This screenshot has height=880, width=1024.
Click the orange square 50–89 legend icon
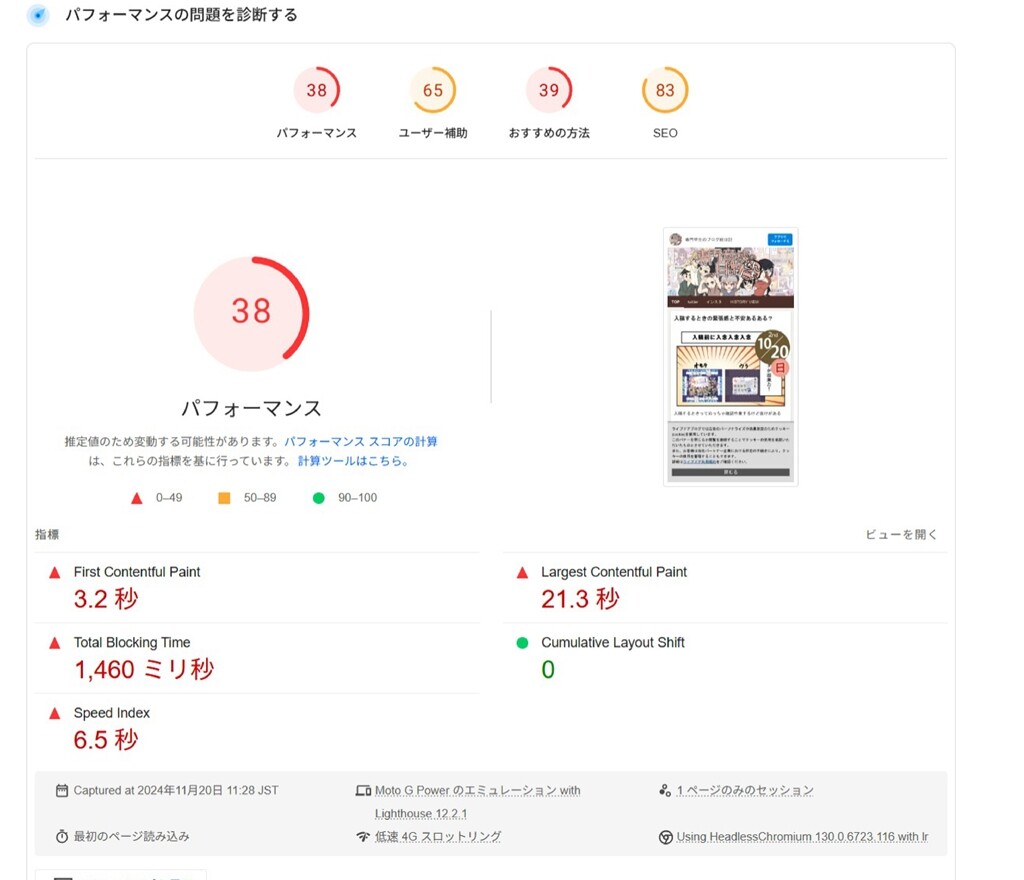[224, 498]
